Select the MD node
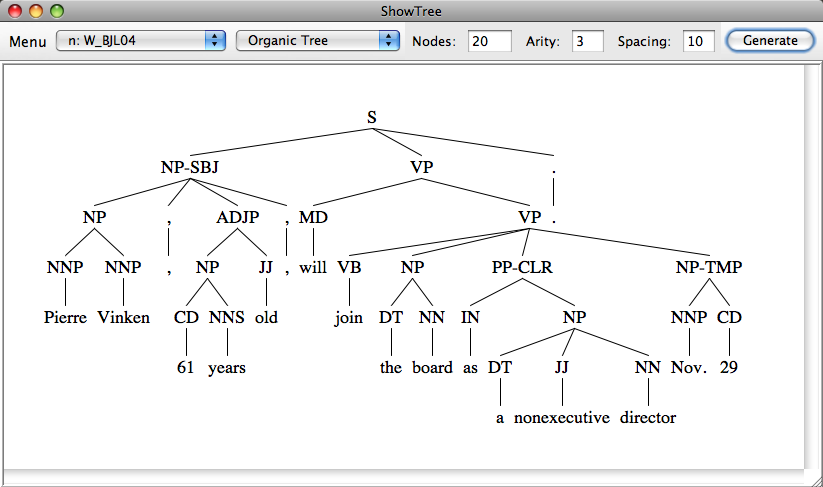The width and height of the screenshot is (823, 487). click(313, 217)
